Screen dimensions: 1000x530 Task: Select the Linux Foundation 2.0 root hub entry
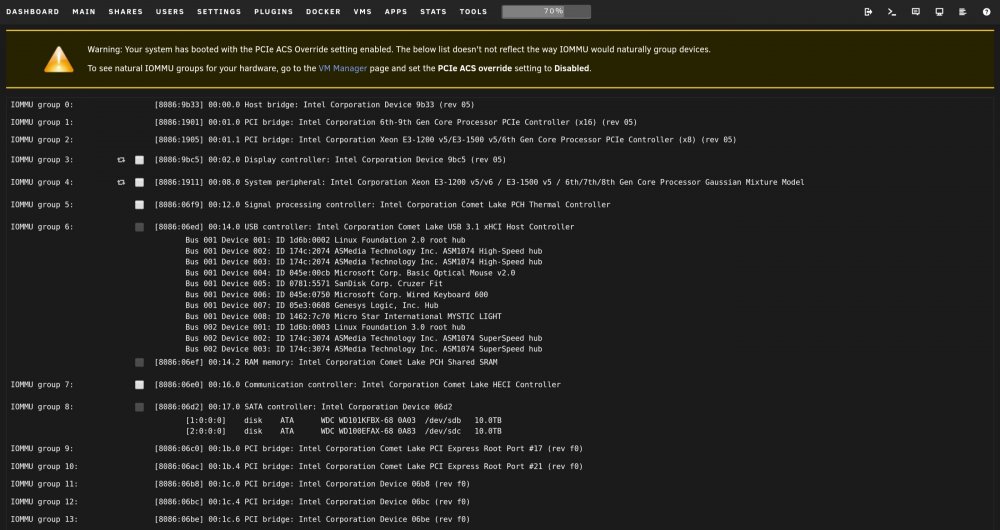tap(325, 240)
